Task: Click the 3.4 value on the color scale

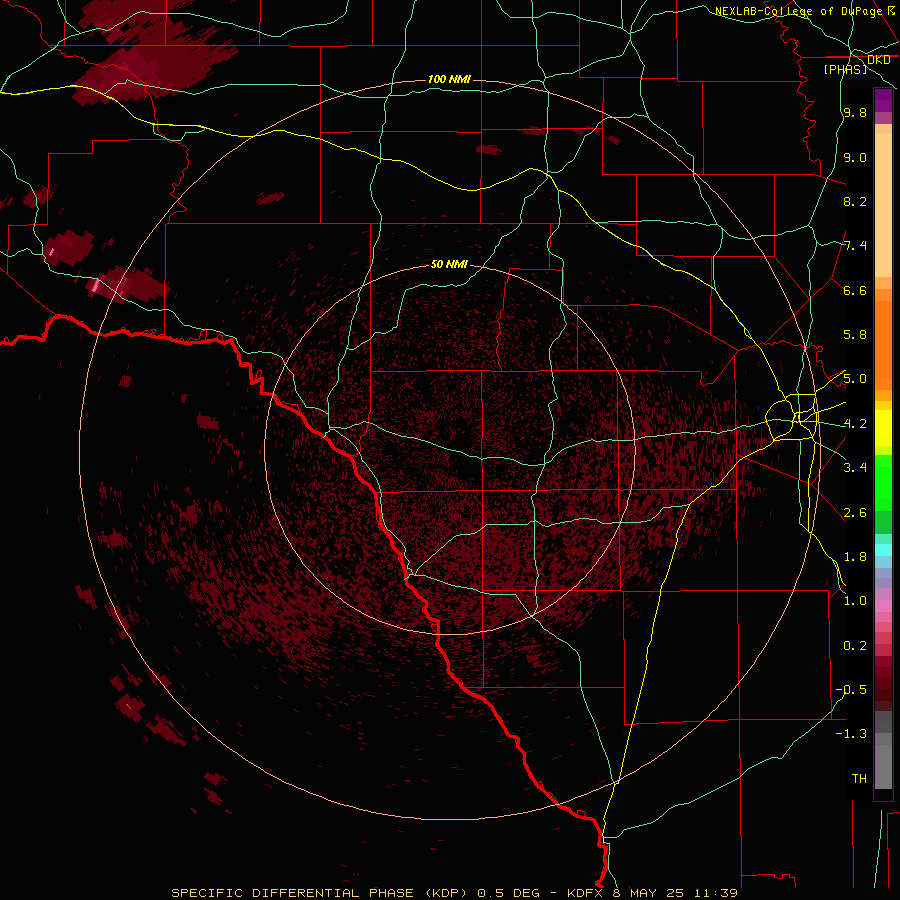Action: pyautogui.click(x=855, y=468)
